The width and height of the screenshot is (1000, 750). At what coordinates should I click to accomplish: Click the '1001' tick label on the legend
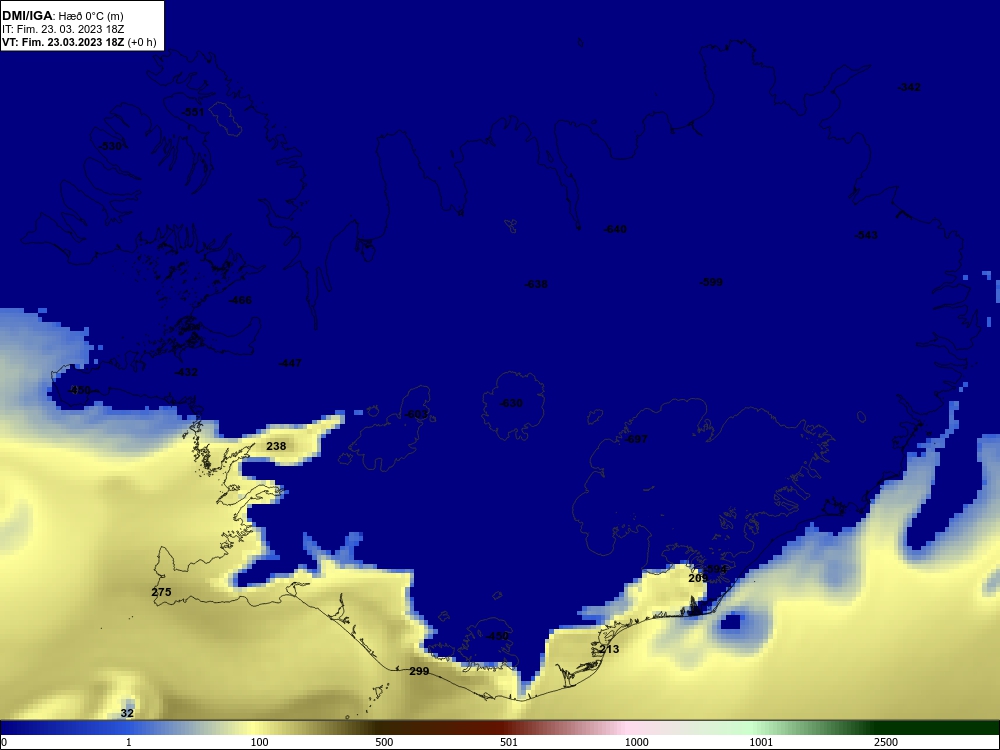[x=761, y=742]
